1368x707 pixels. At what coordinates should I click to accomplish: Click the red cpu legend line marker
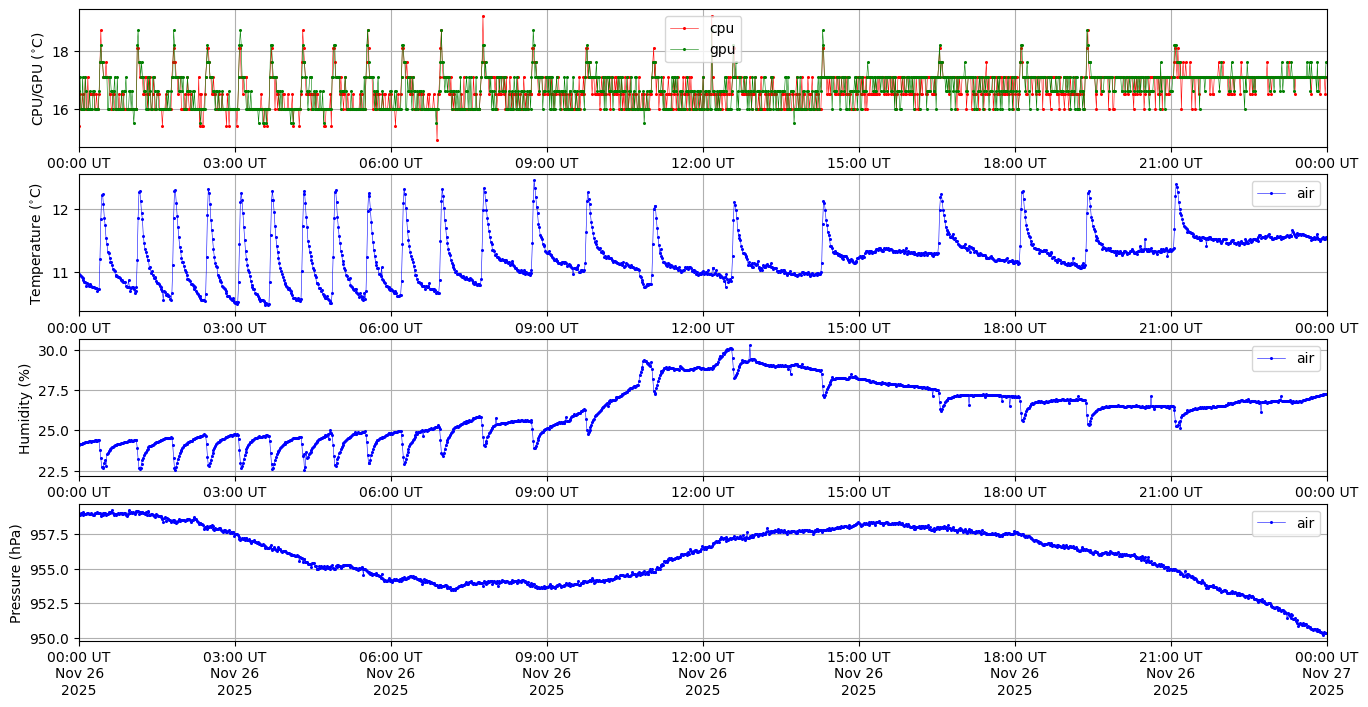click(x=685, y=29)
